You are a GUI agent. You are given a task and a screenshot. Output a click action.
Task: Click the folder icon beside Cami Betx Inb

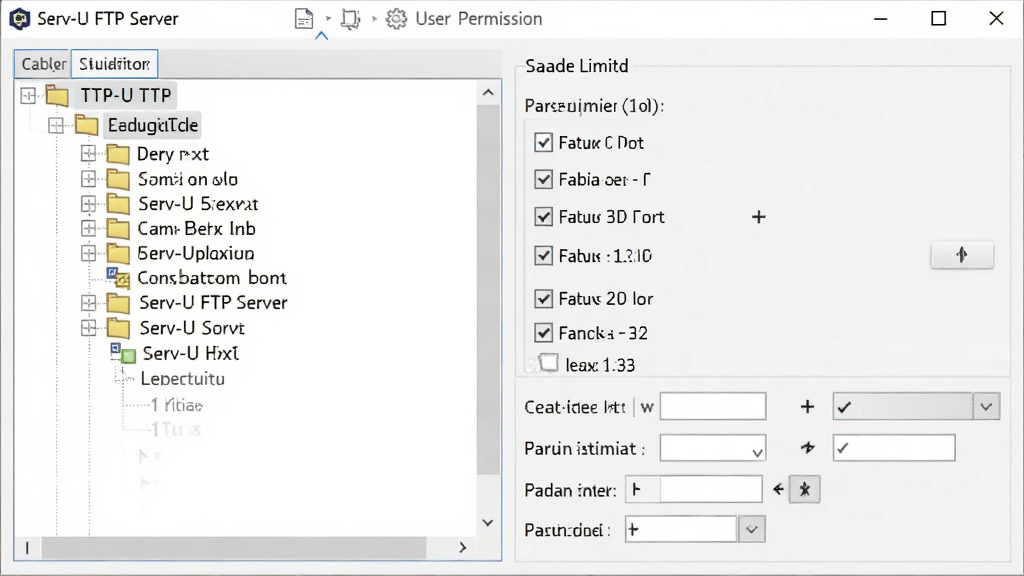pos(118,229)
